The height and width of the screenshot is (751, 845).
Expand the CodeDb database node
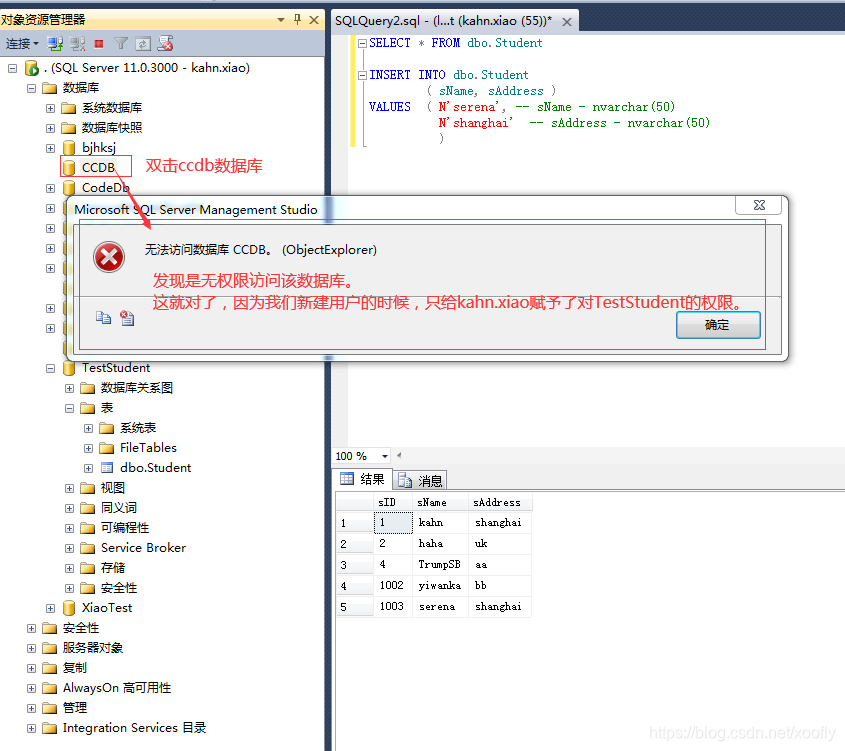(x=50, y=188)
